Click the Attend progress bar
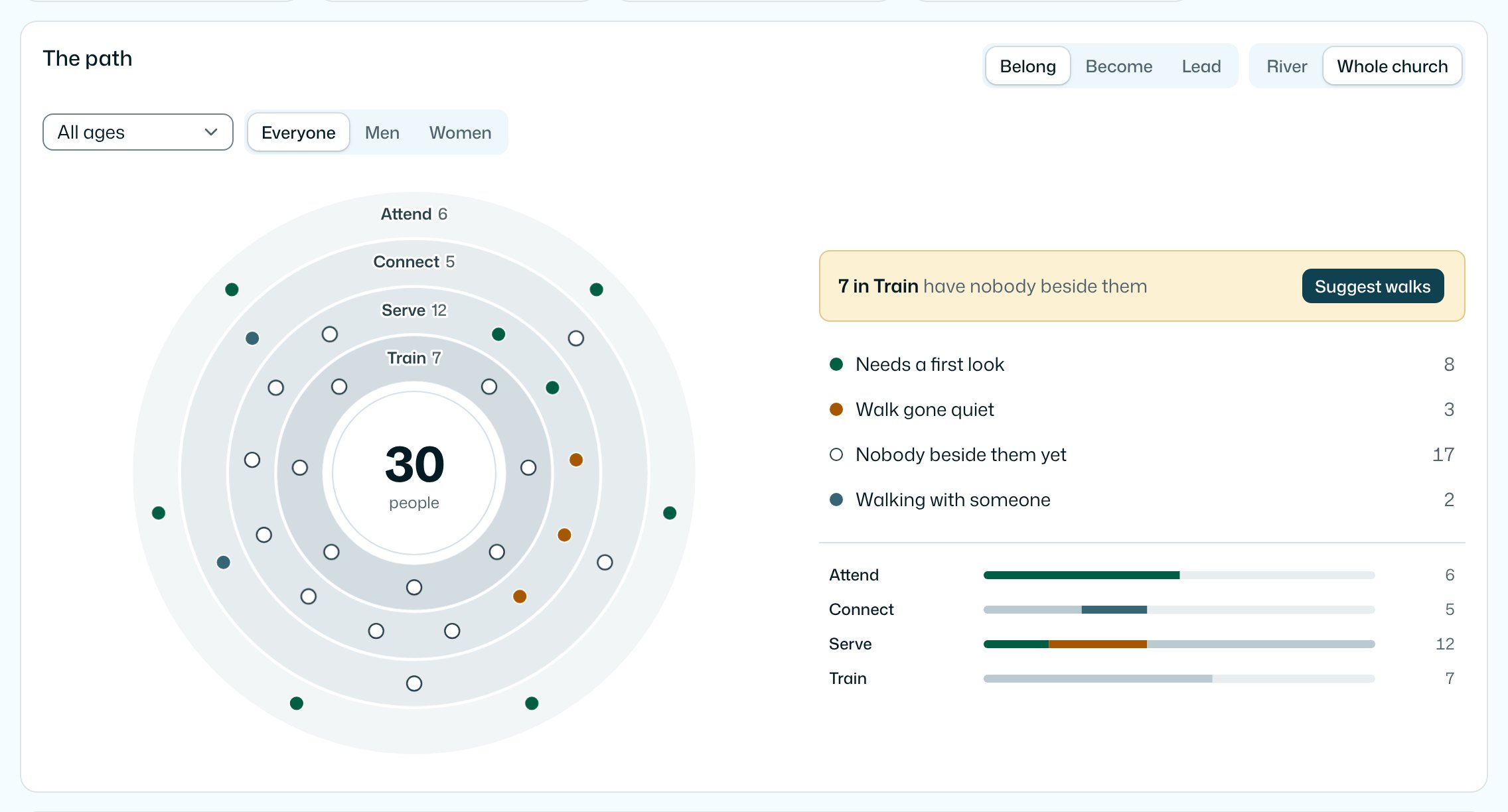 [x=1179, y=575]
